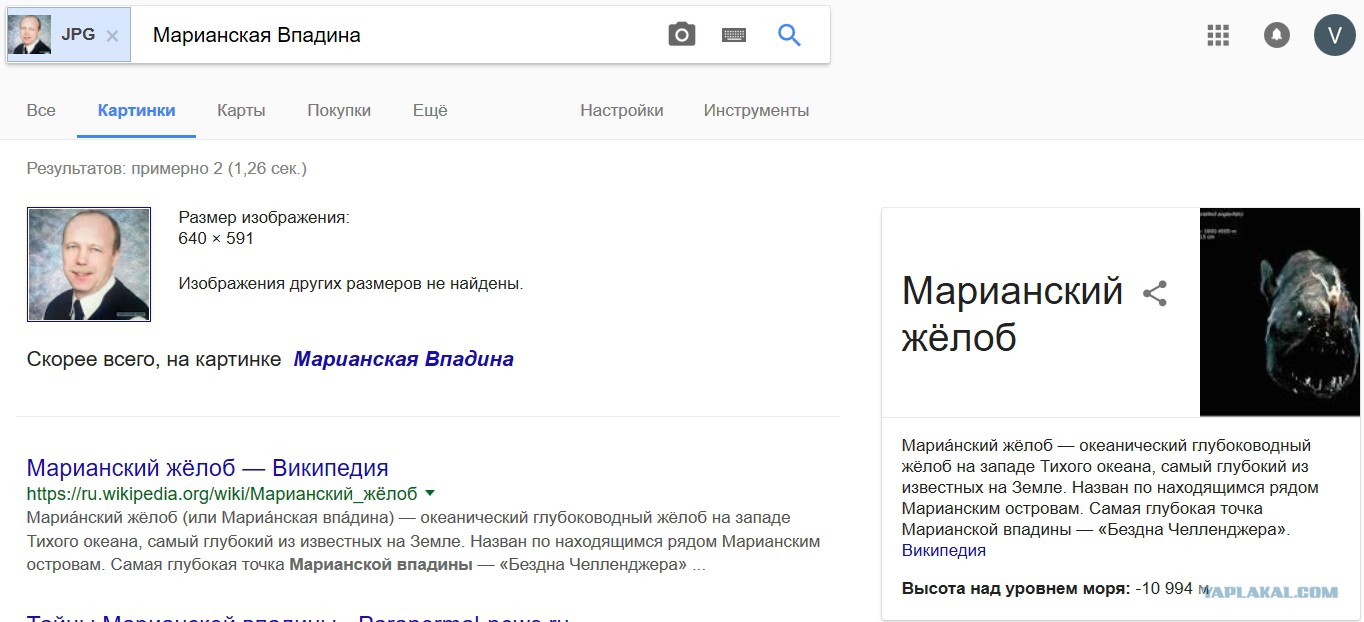Open the deep-sea fish image in knowledge panel
Viewport: 1364px width, 622px height.
point(1280,312)
